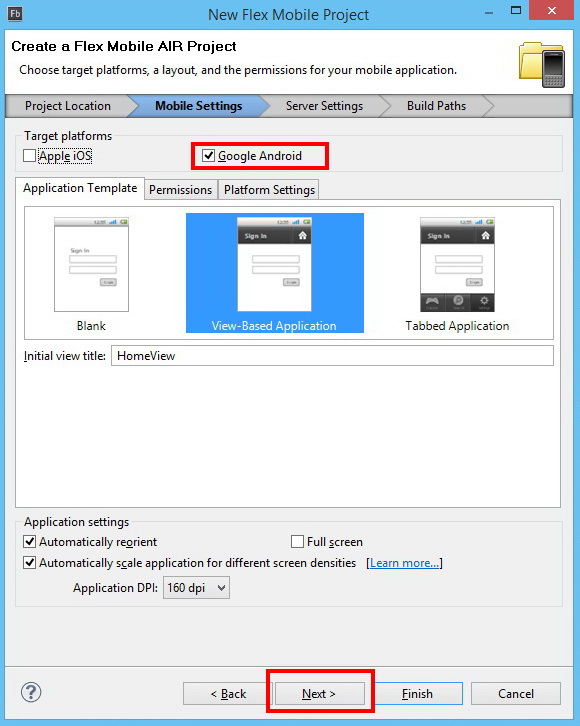Open the Learn more link
Image resolution: width=580 pixels, height=726 pixels.
[x=404, y=563]
